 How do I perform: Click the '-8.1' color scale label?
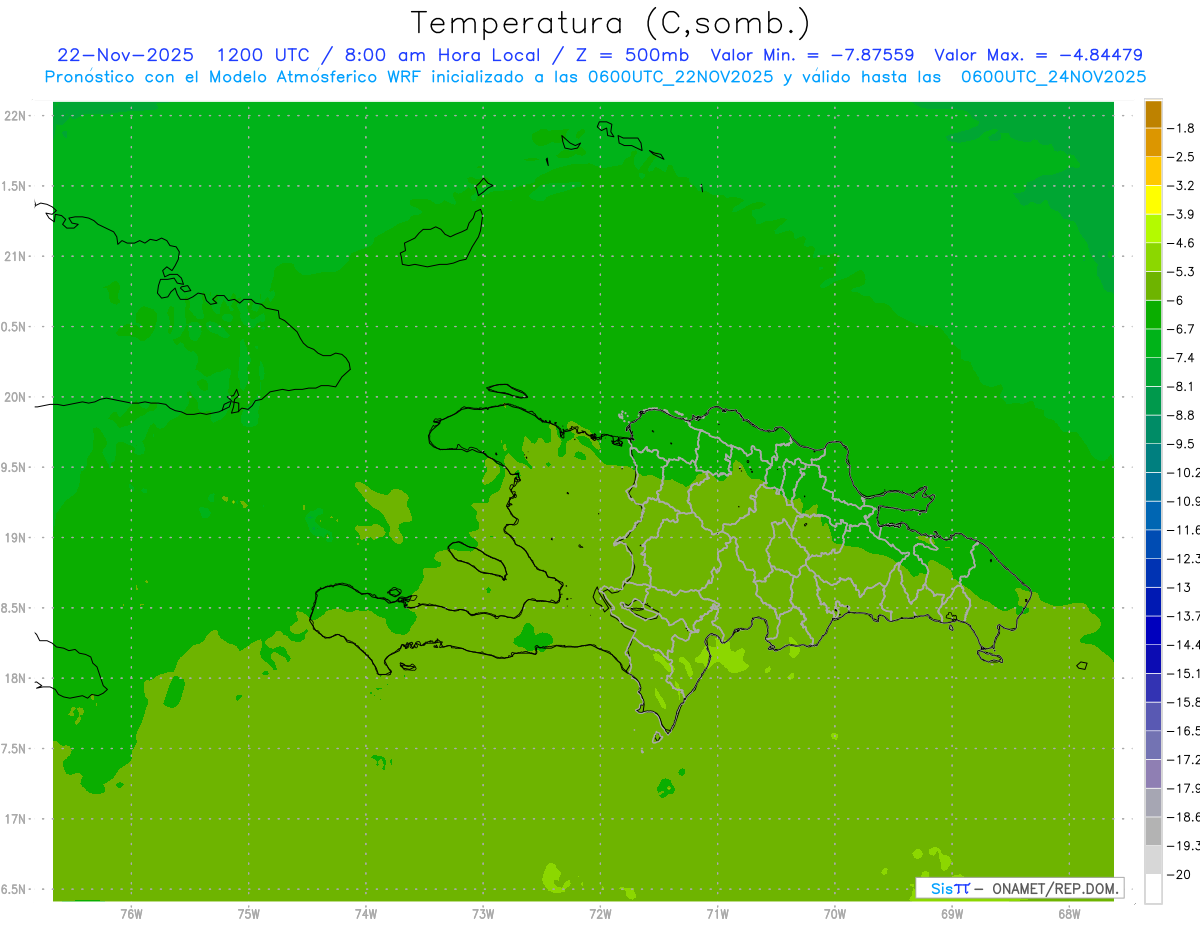click(1182, 387)
